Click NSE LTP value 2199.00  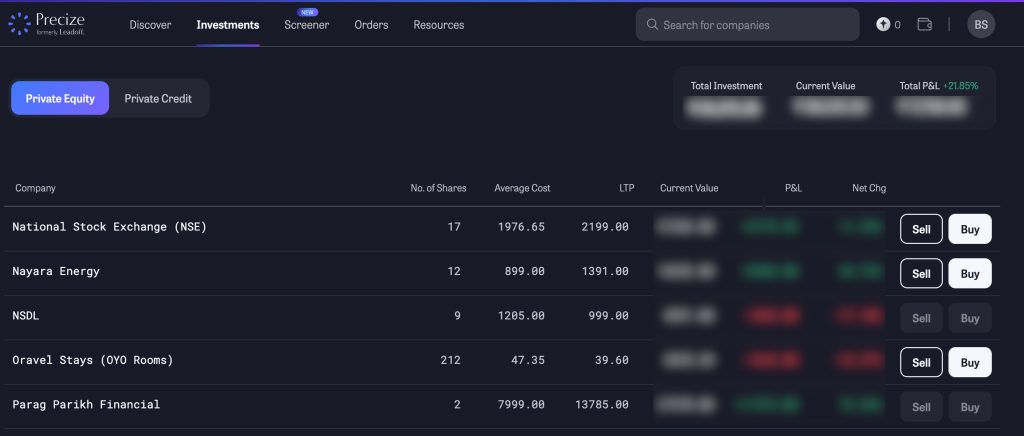click(x=605, y=226)
